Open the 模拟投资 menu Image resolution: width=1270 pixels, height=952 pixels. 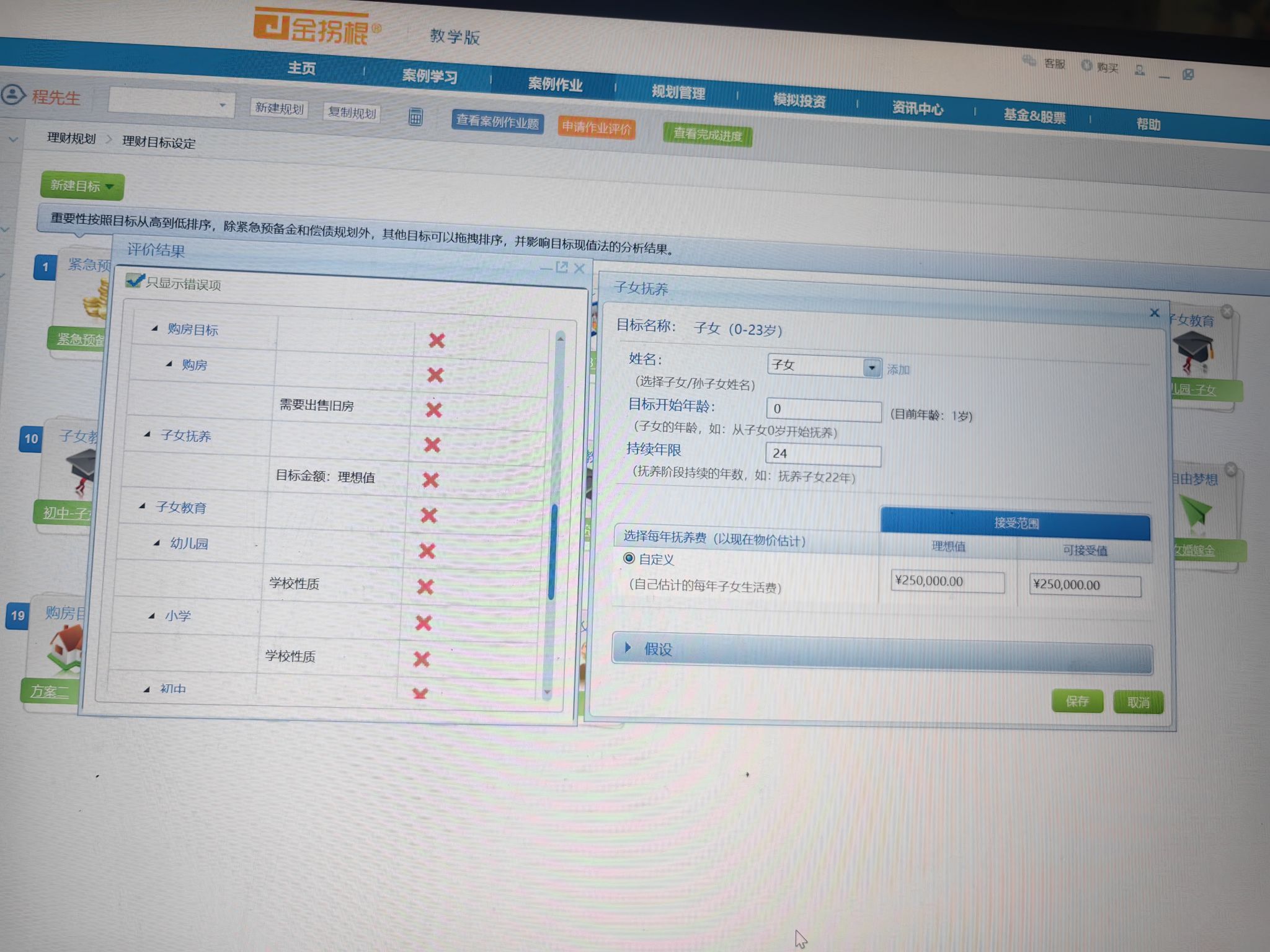(x=799, y=100)
